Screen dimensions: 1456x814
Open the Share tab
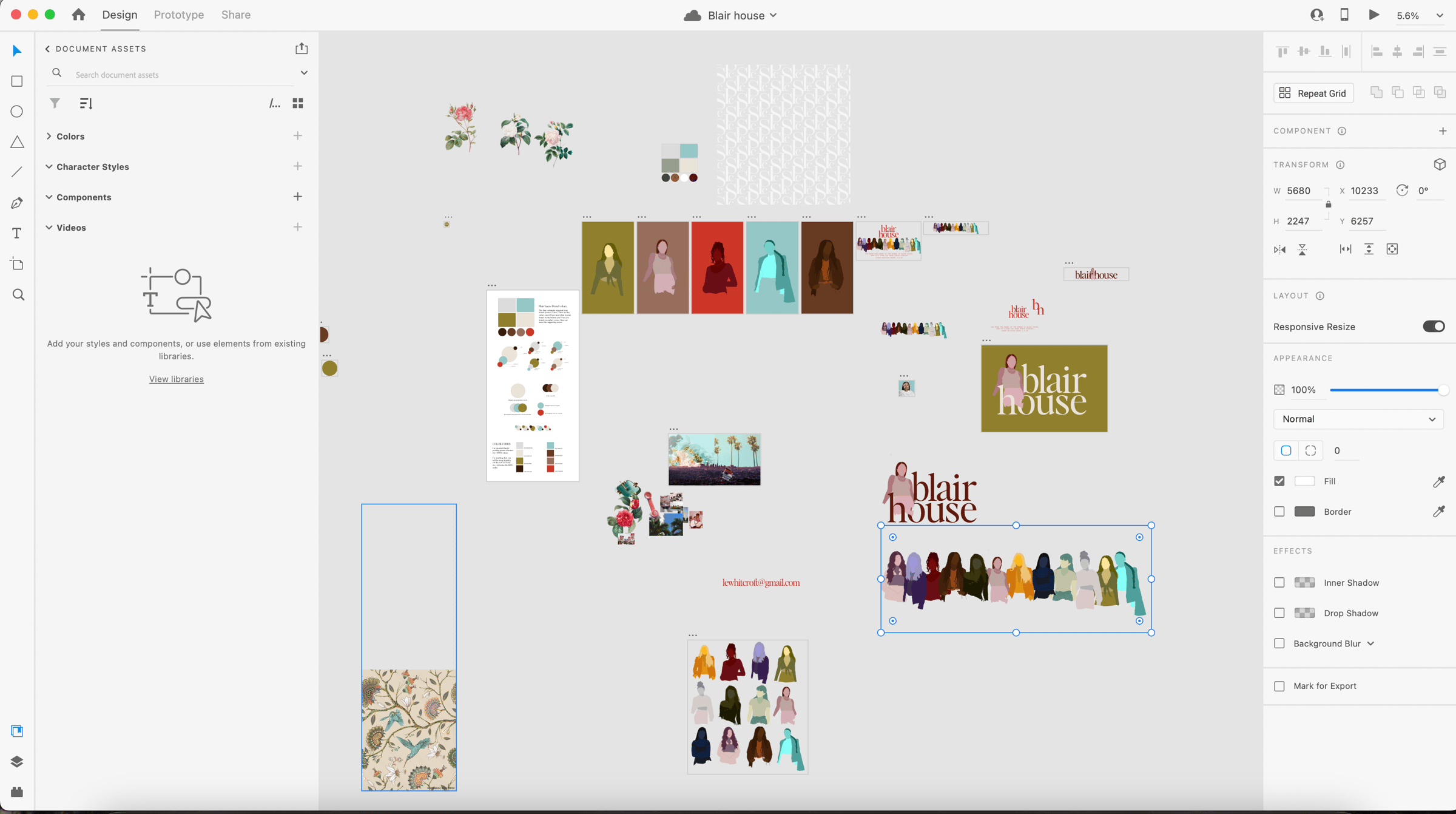(235, 15)
